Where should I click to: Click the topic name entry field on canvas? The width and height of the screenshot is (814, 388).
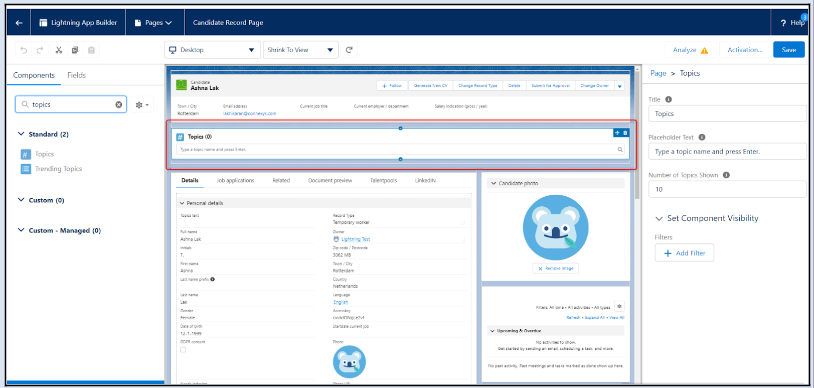[x=400, y=149]
